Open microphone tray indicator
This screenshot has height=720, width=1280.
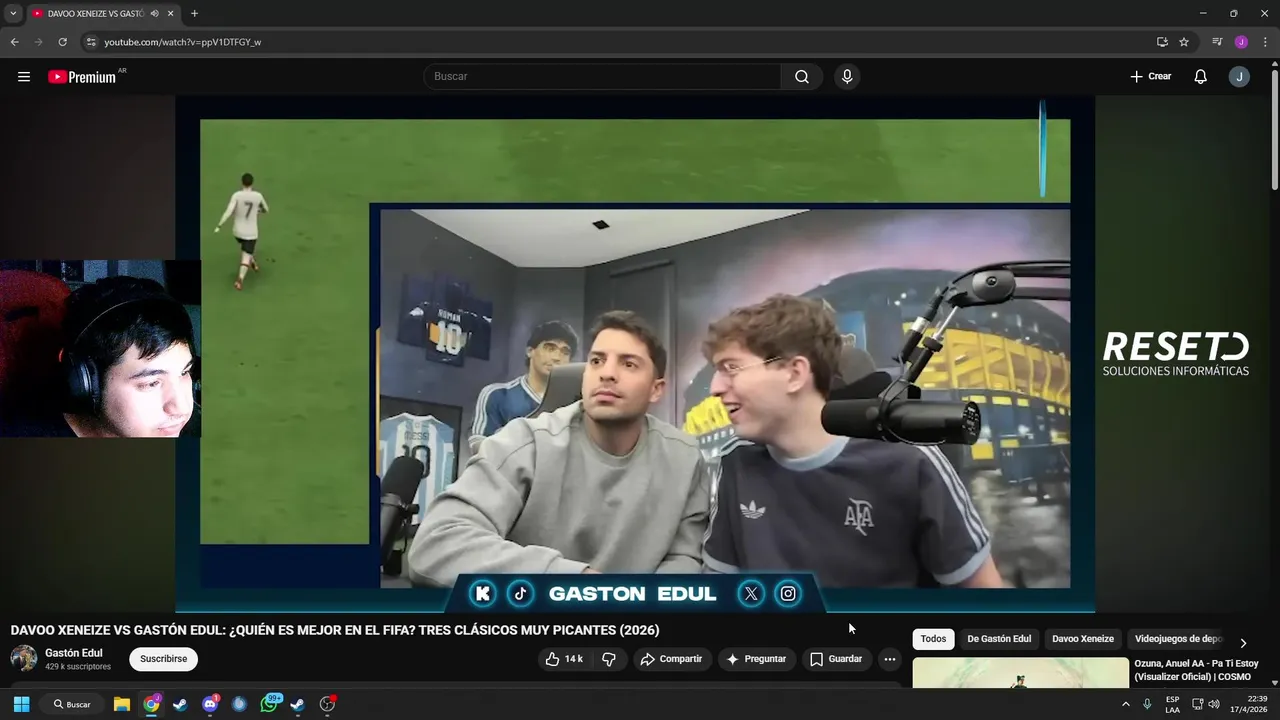tap(1147, 704)
